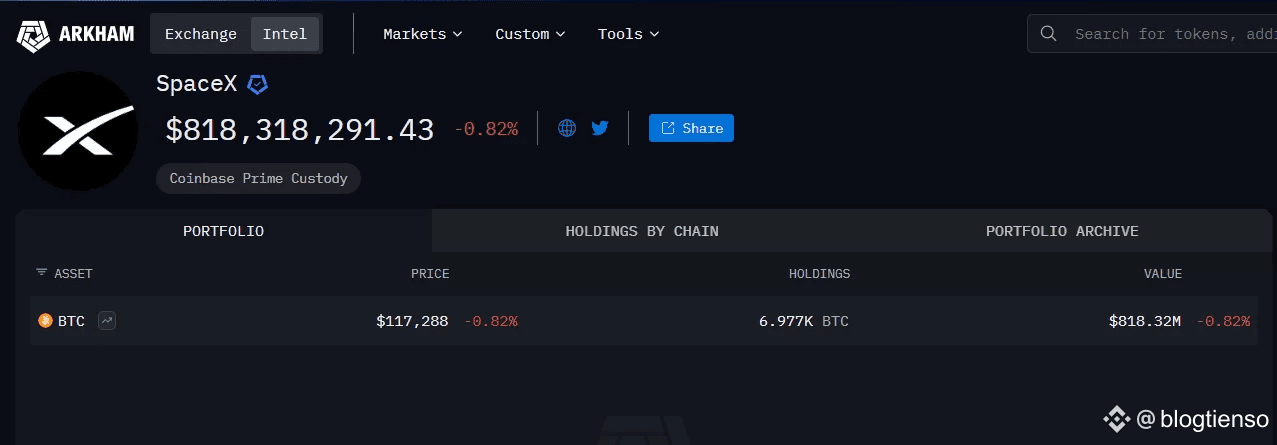Expand the Custom dropdown menu
This screenshot has width=1277, height=445.
coord(531,34)
